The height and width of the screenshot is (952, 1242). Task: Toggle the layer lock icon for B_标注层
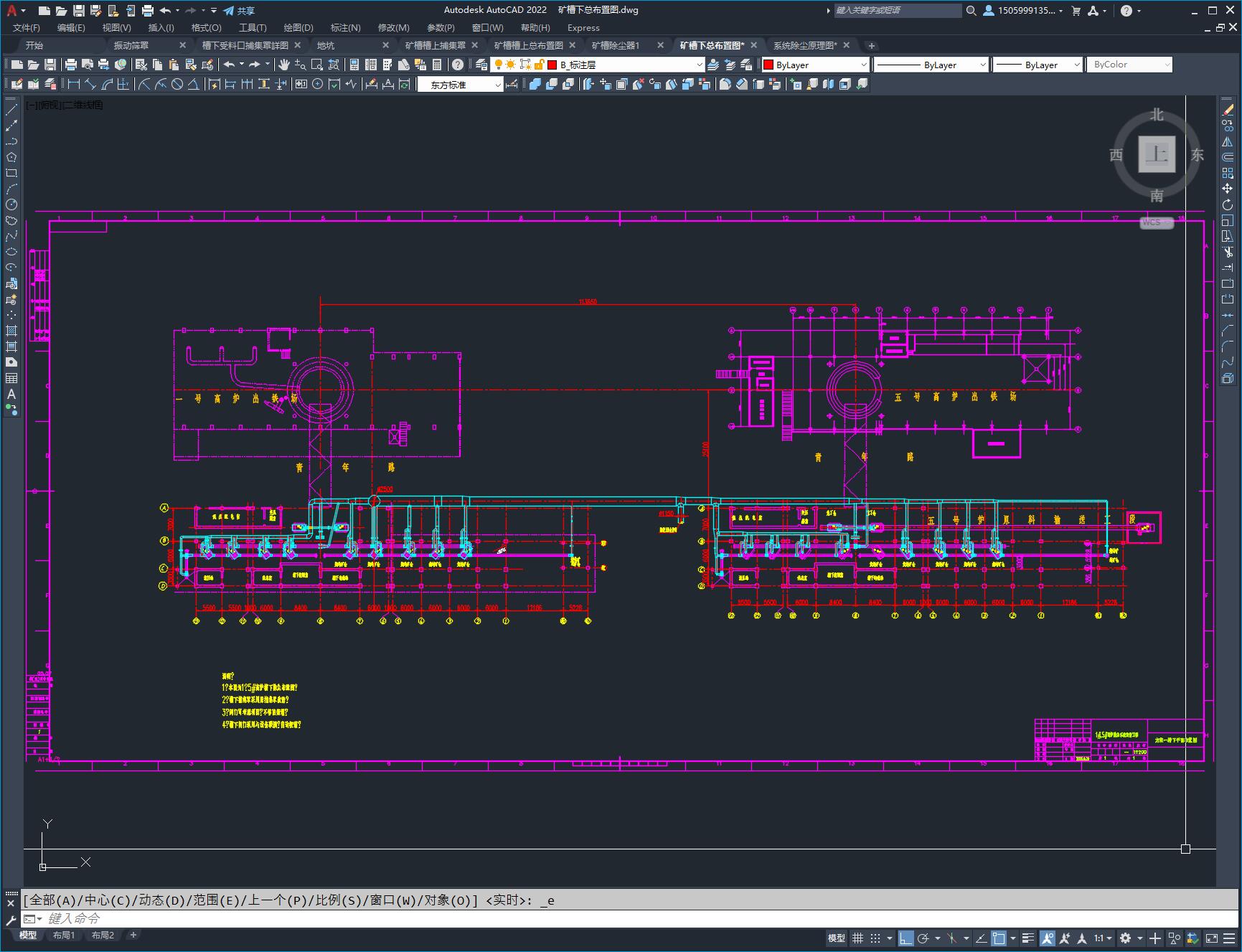539,65
